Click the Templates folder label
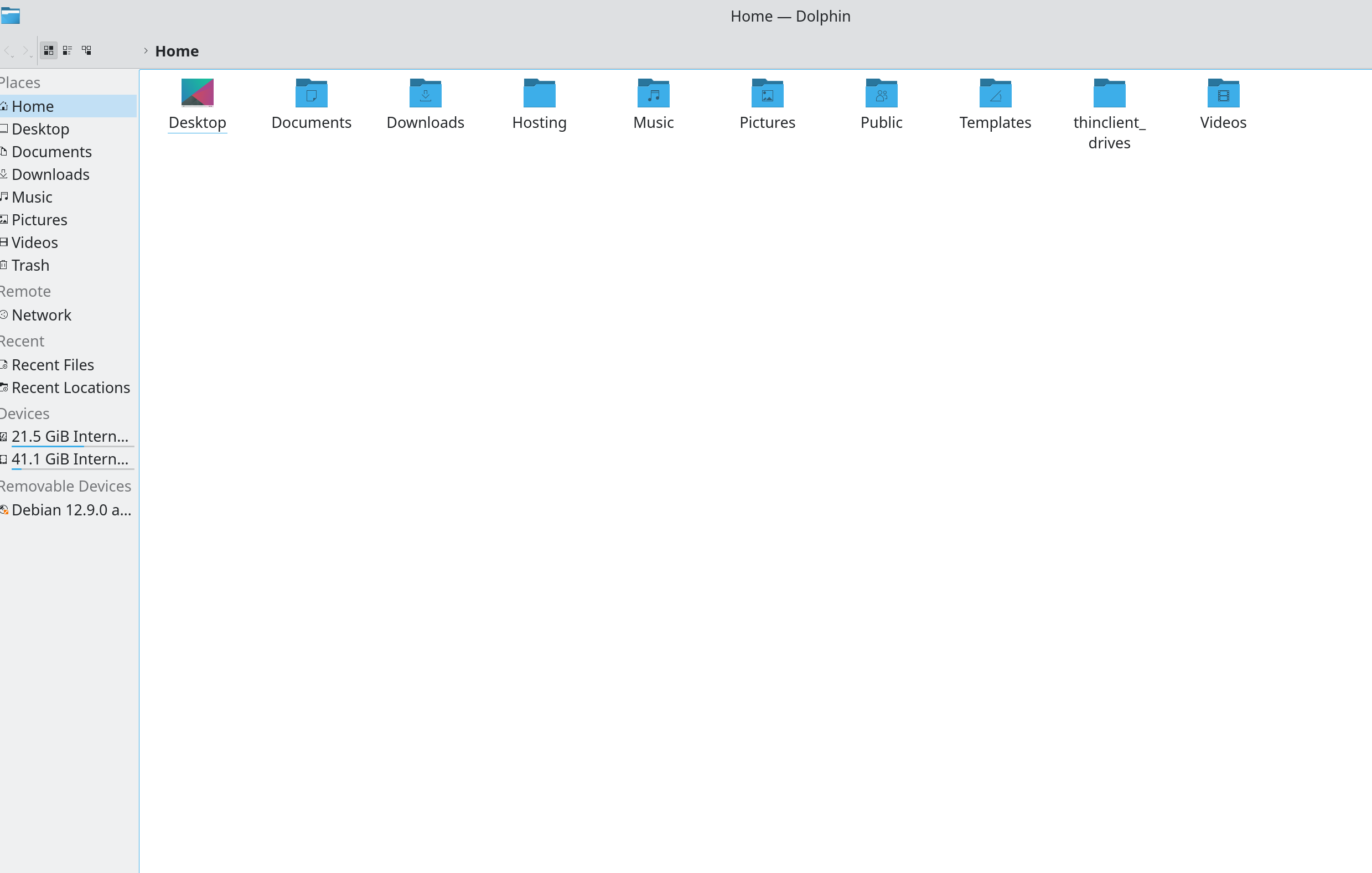This screenshot has height=873, width=1372. 995,122
